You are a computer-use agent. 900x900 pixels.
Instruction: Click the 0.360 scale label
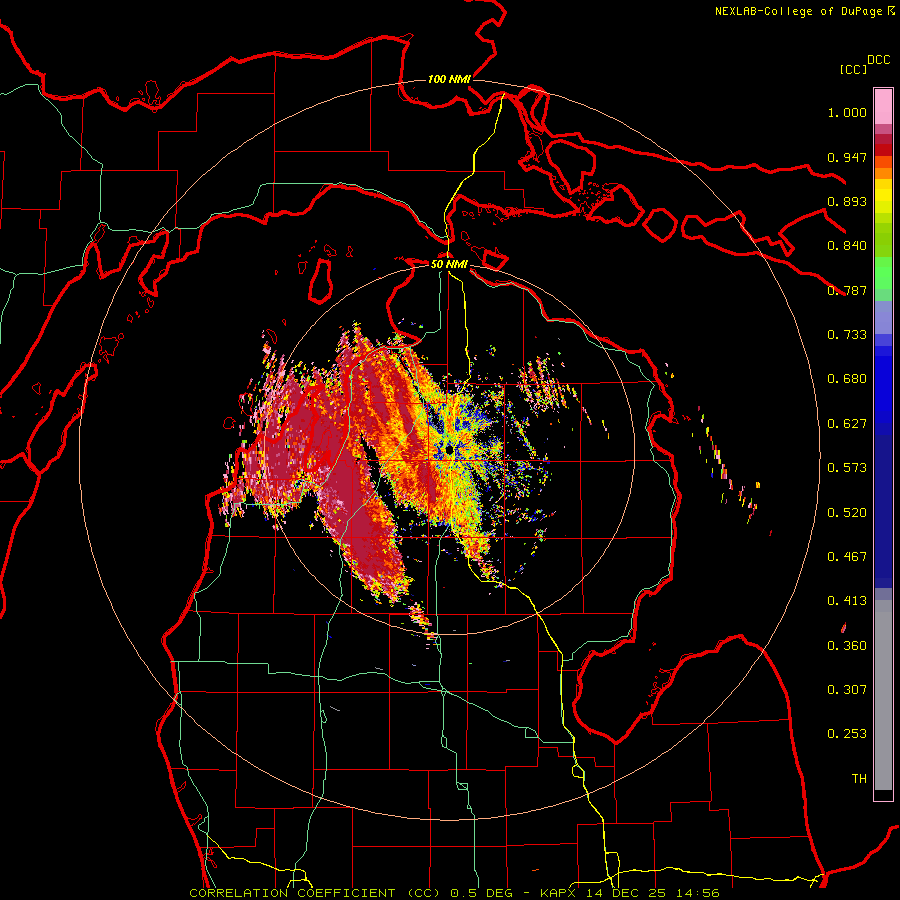(847, 645)
